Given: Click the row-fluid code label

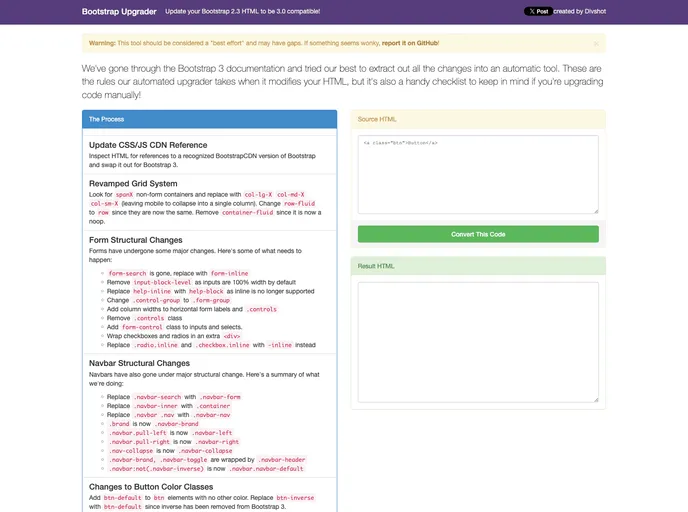Looking at the screenshot, I should pos(299,204).
